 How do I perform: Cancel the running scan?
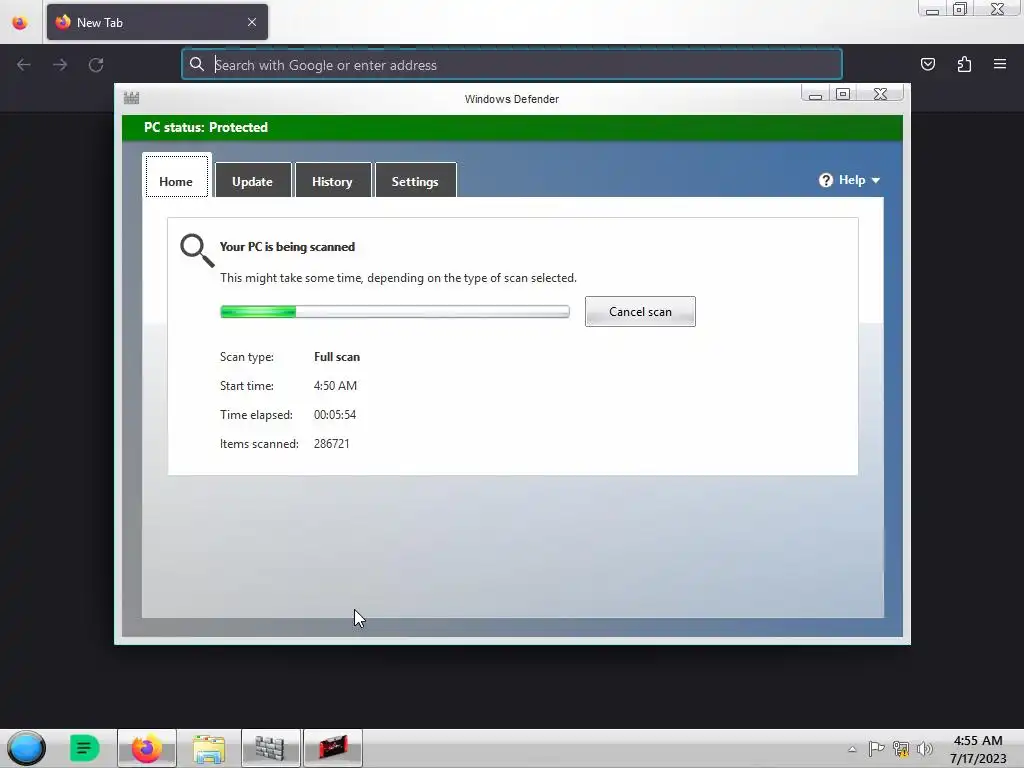(640, 312)
